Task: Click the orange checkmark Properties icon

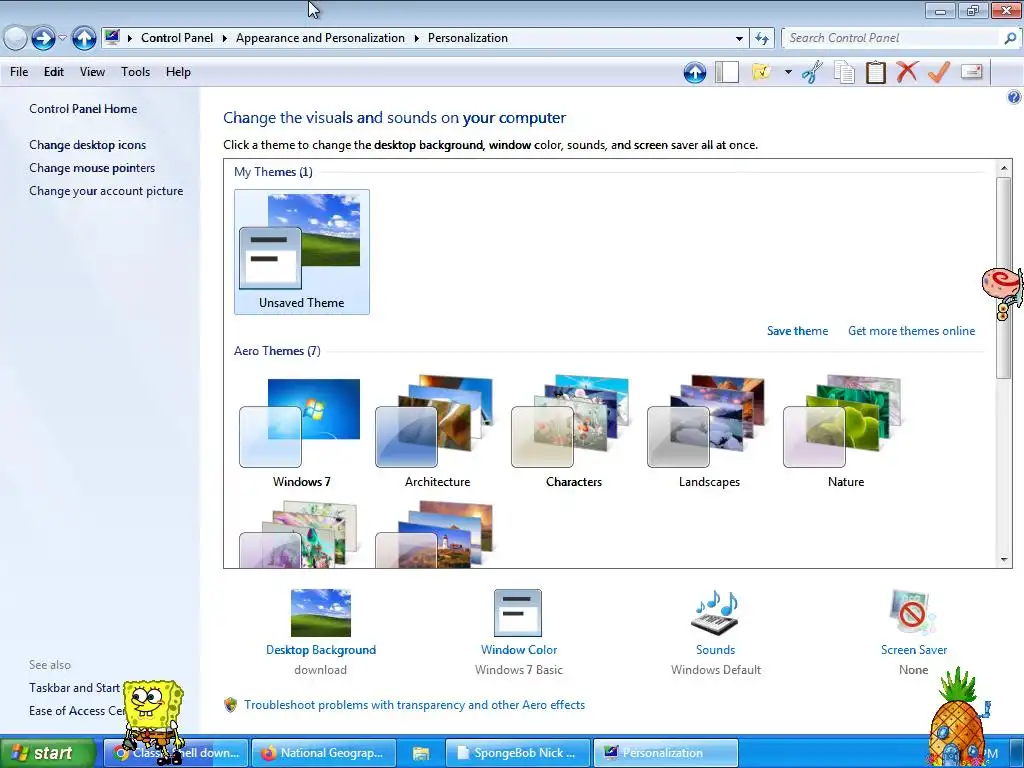Action: pos(938,72)
